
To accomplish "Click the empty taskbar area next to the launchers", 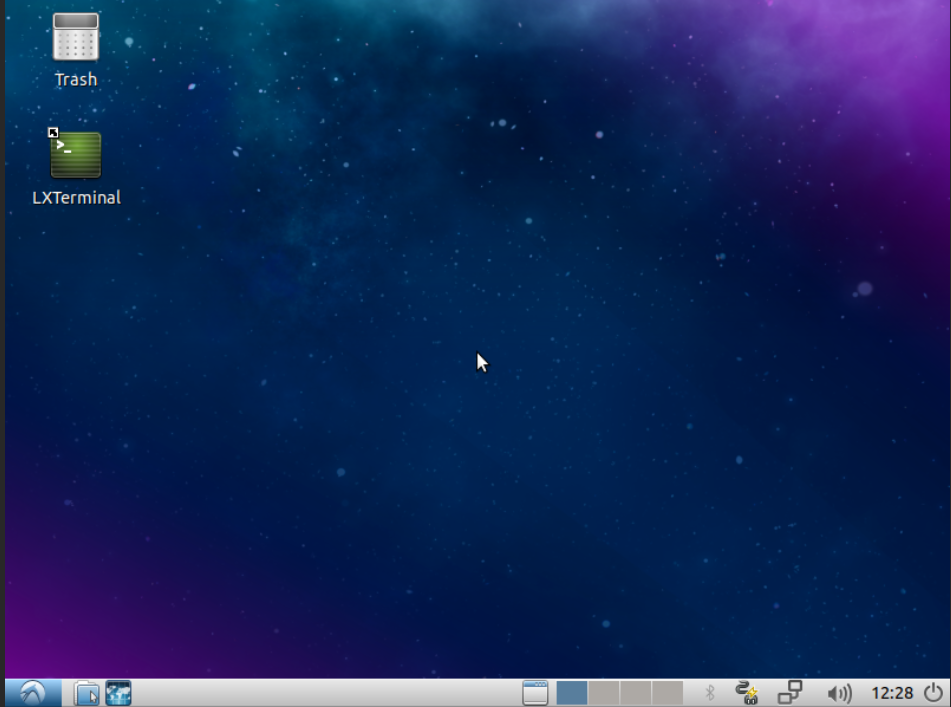I will tap(320, 692).
